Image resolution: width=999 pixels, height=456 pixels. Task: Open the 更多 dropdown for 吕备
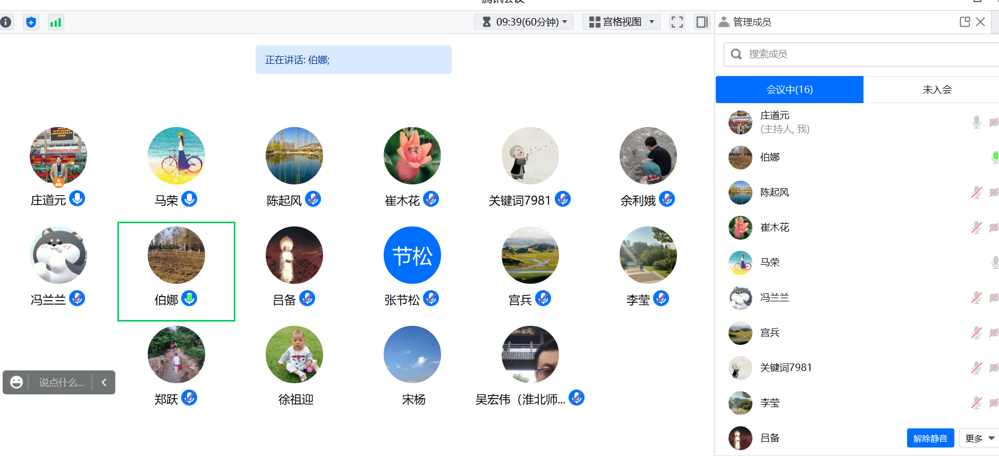click(979, 438)
